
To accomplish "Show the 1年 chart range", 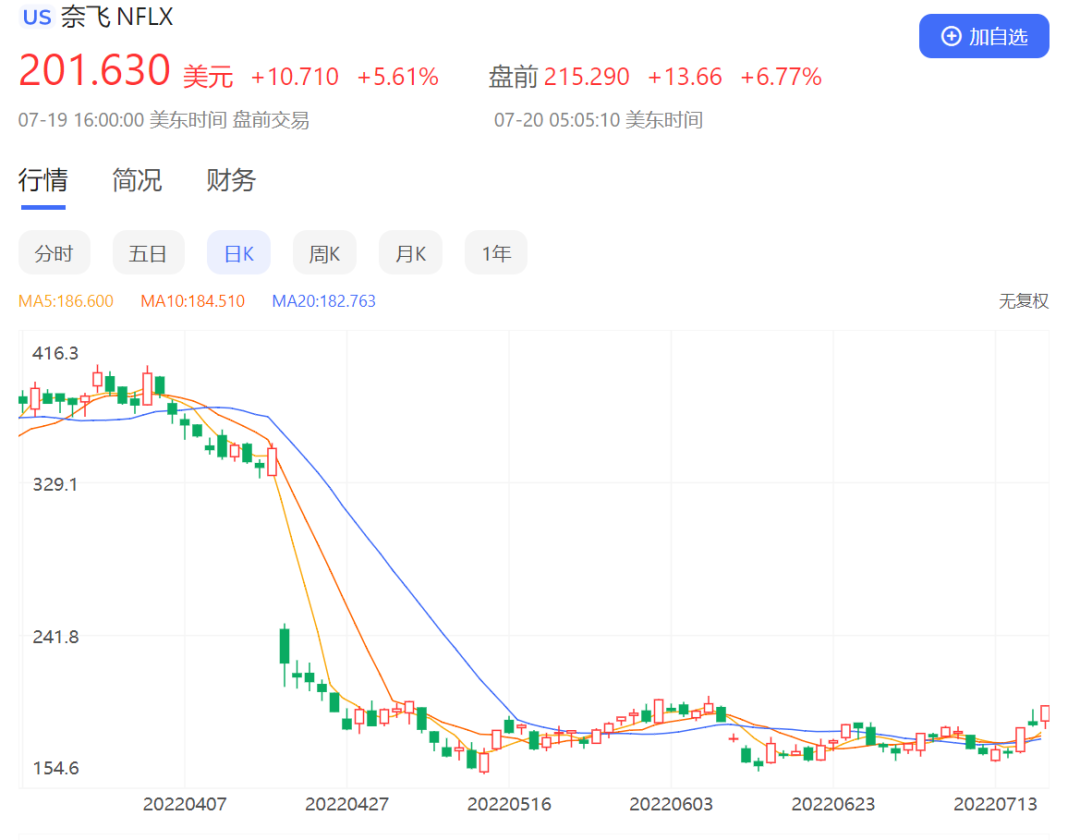I will (496, 254).
